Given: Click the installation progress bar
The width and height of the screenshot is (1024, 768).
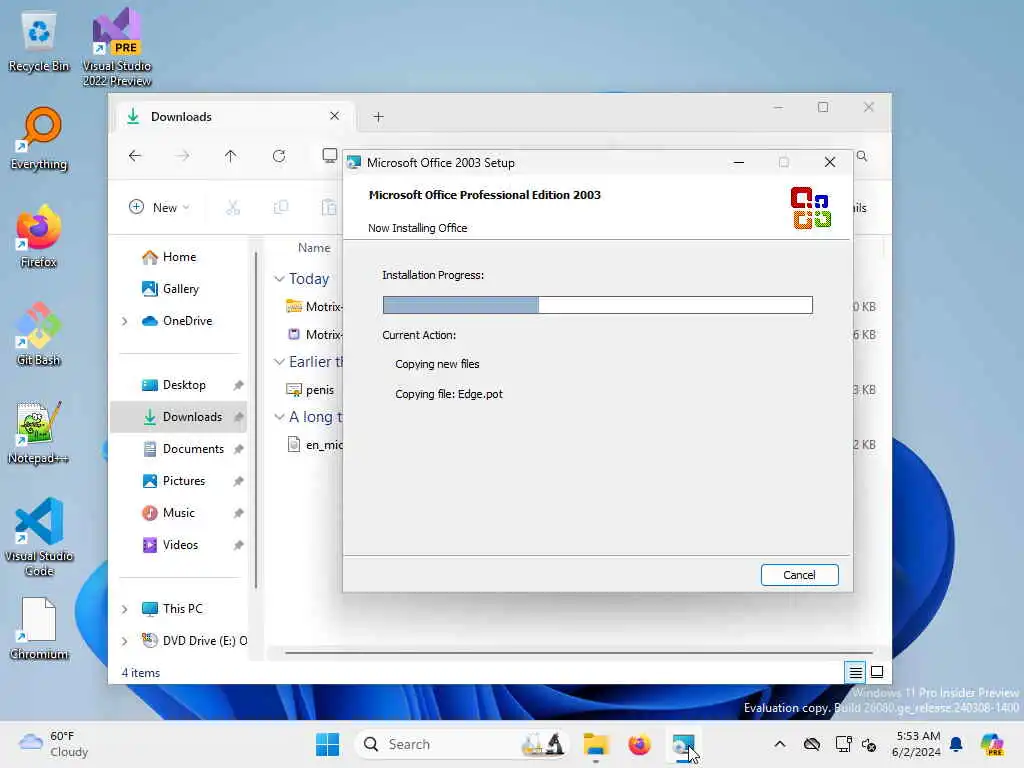Looking at the screenshot, I should point(597,305).
